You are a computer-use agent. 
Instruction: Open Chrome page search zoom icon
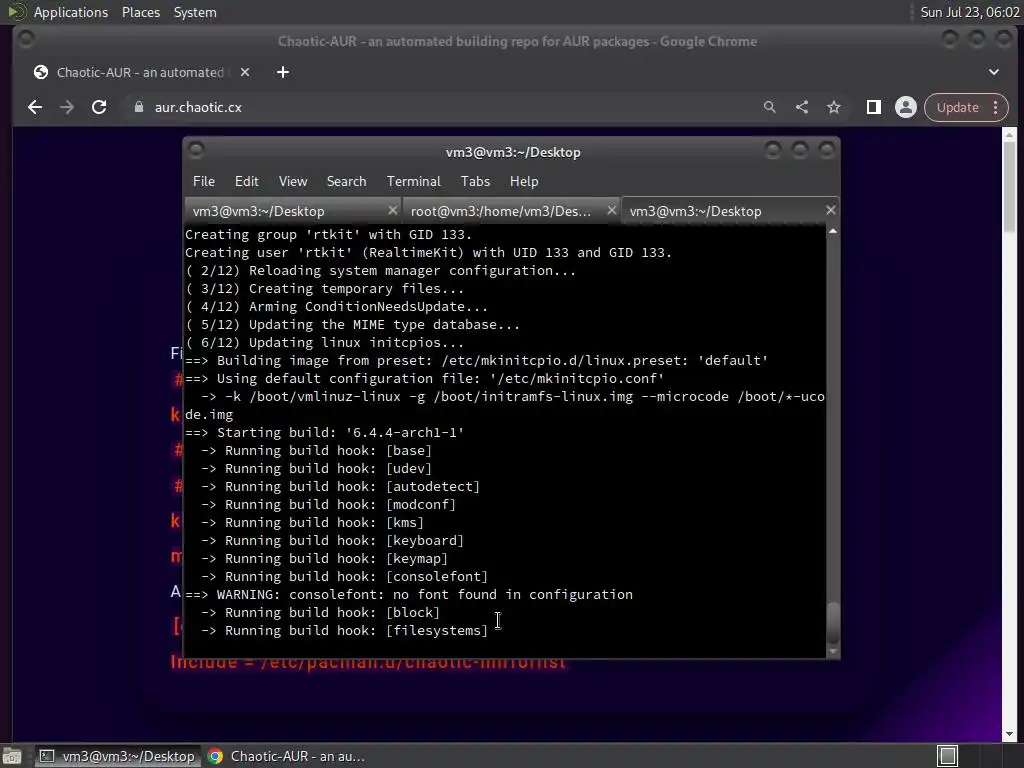pyautogui.click(x=770, y=107)
